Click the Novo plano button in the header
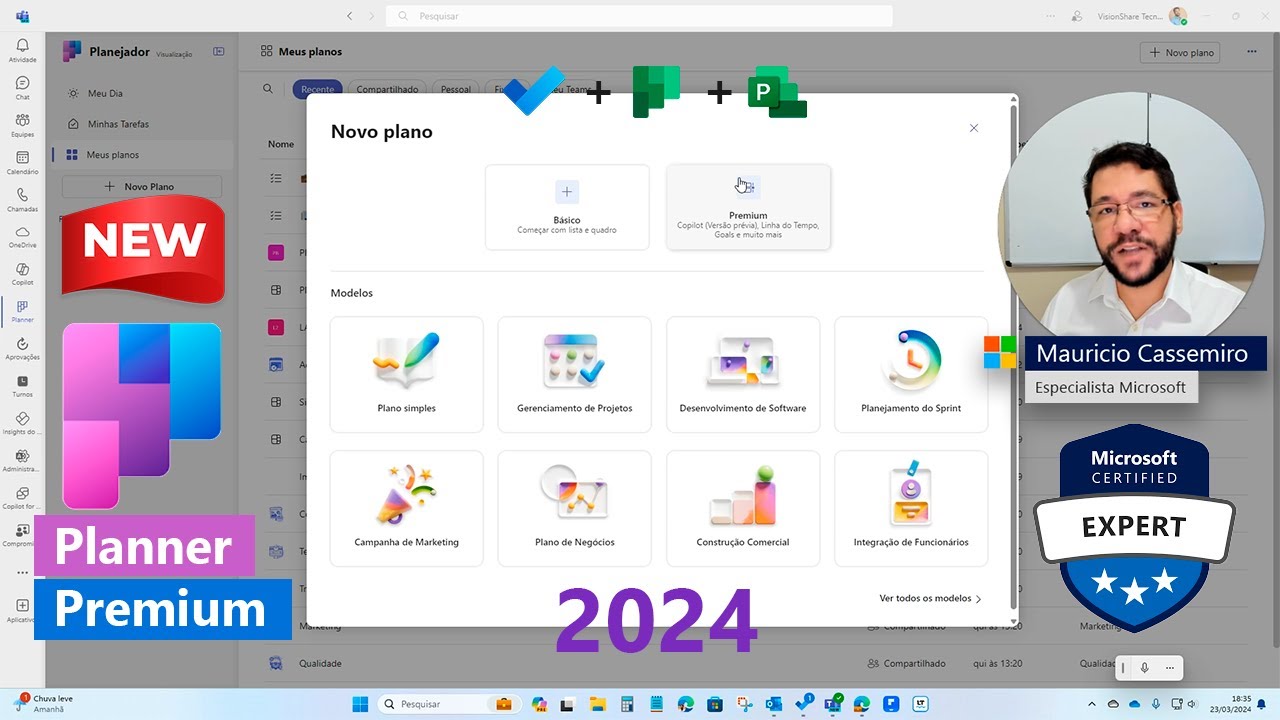The image size is (1280, 720). click(x=1181, y=52)
